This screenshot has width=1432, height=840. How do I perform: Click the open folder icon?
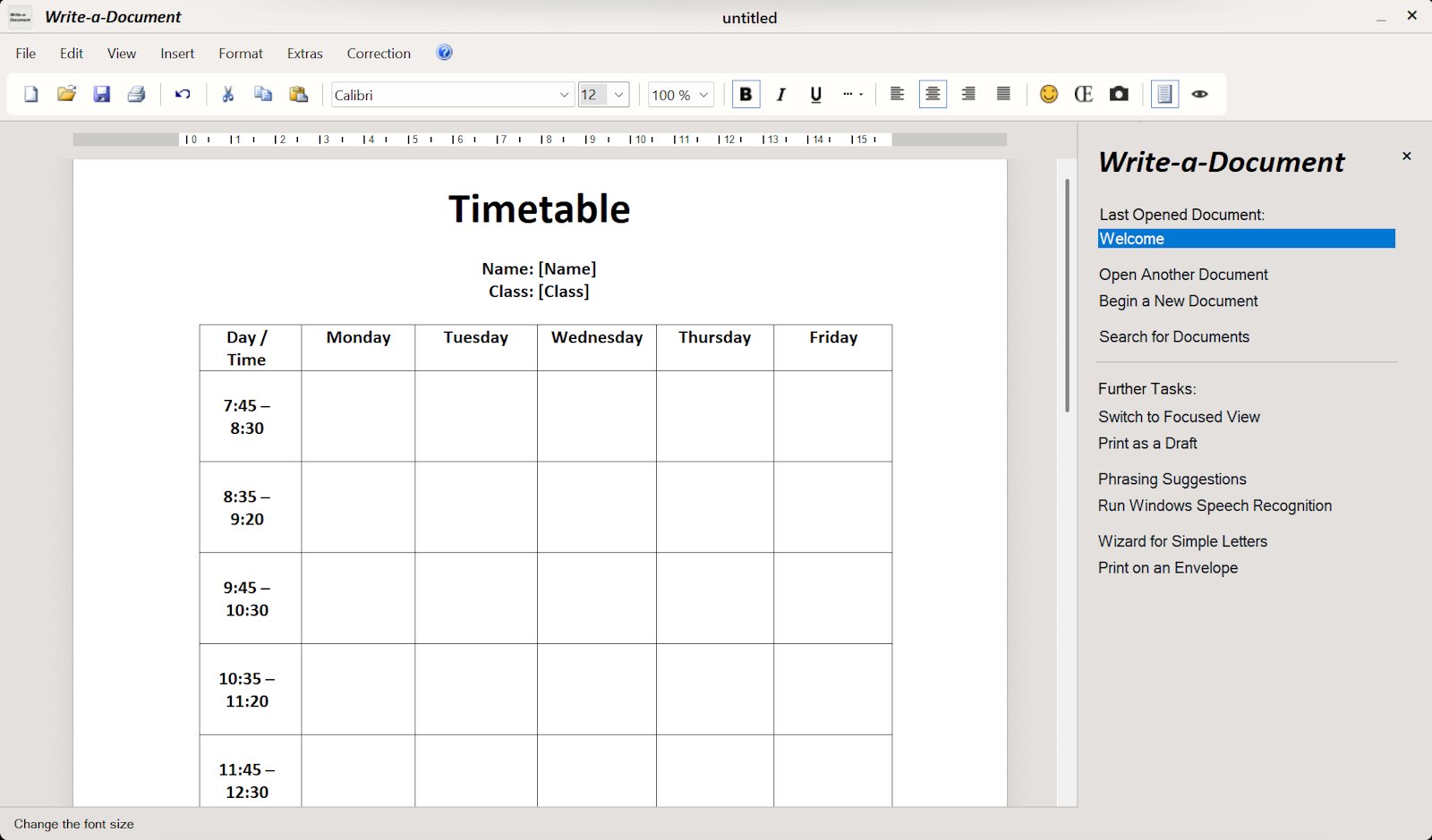coord(66,94)
